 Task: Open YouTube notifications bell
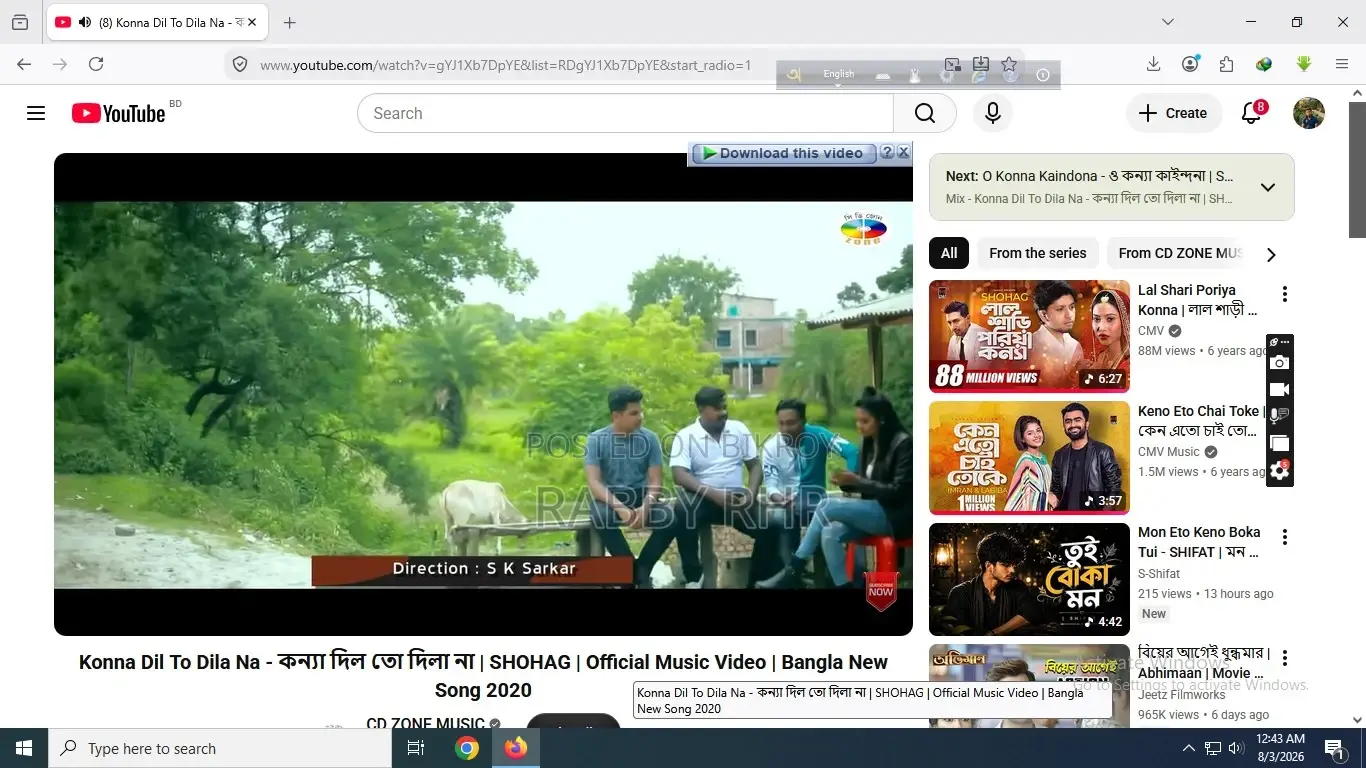tap(1251, 113)
